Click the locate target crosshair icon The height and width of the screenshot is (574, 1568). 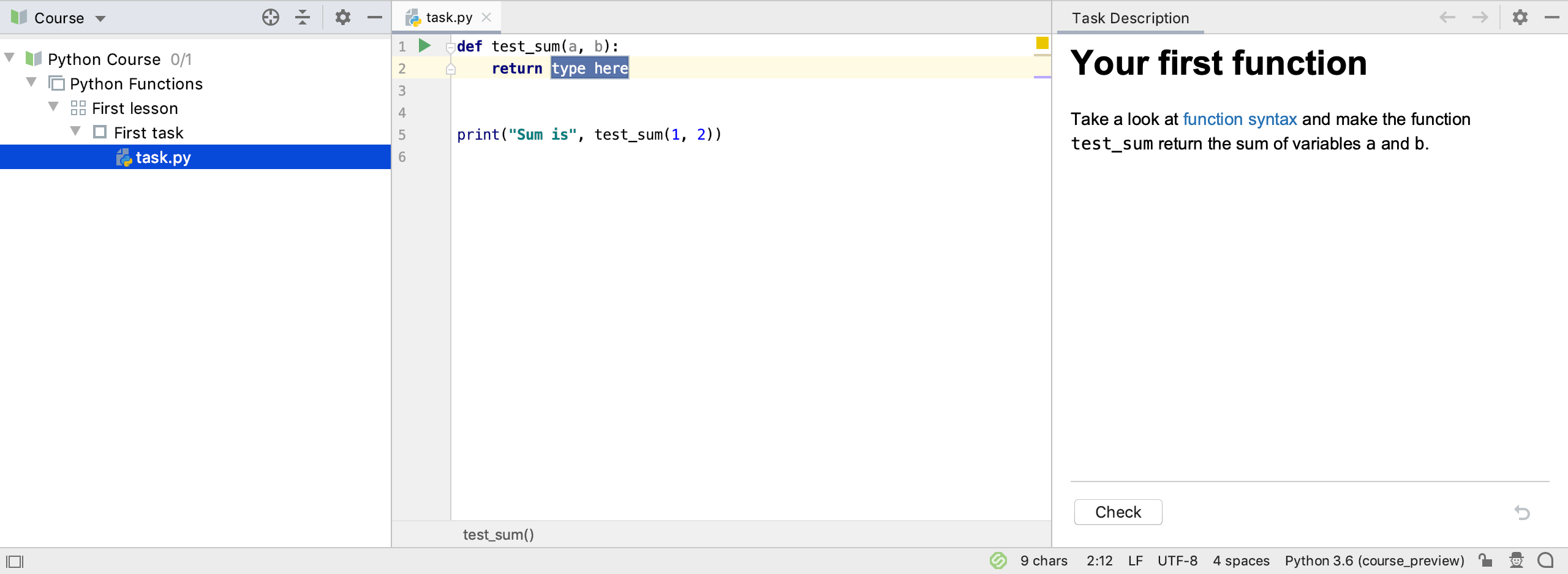(x=270, y=17)
